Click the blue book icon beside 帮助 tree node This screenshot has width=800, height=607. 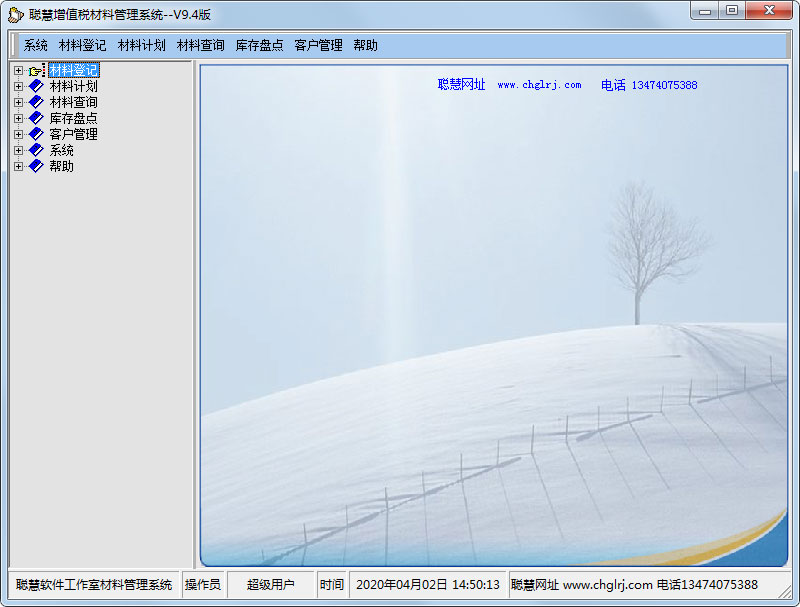point(36,166)
